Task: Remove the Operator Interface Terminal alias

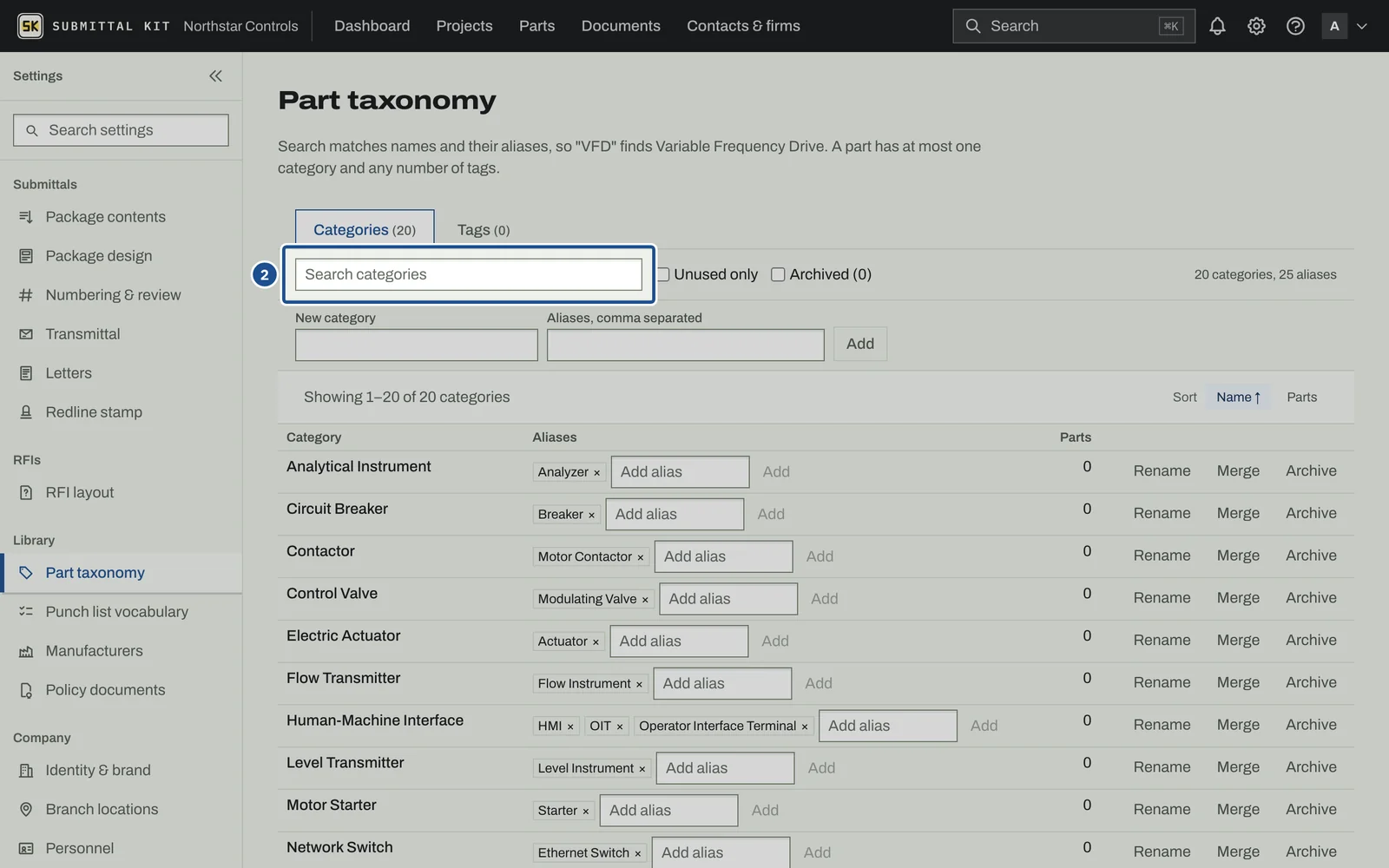Action: pyautogui.click(x=805, y=727)
